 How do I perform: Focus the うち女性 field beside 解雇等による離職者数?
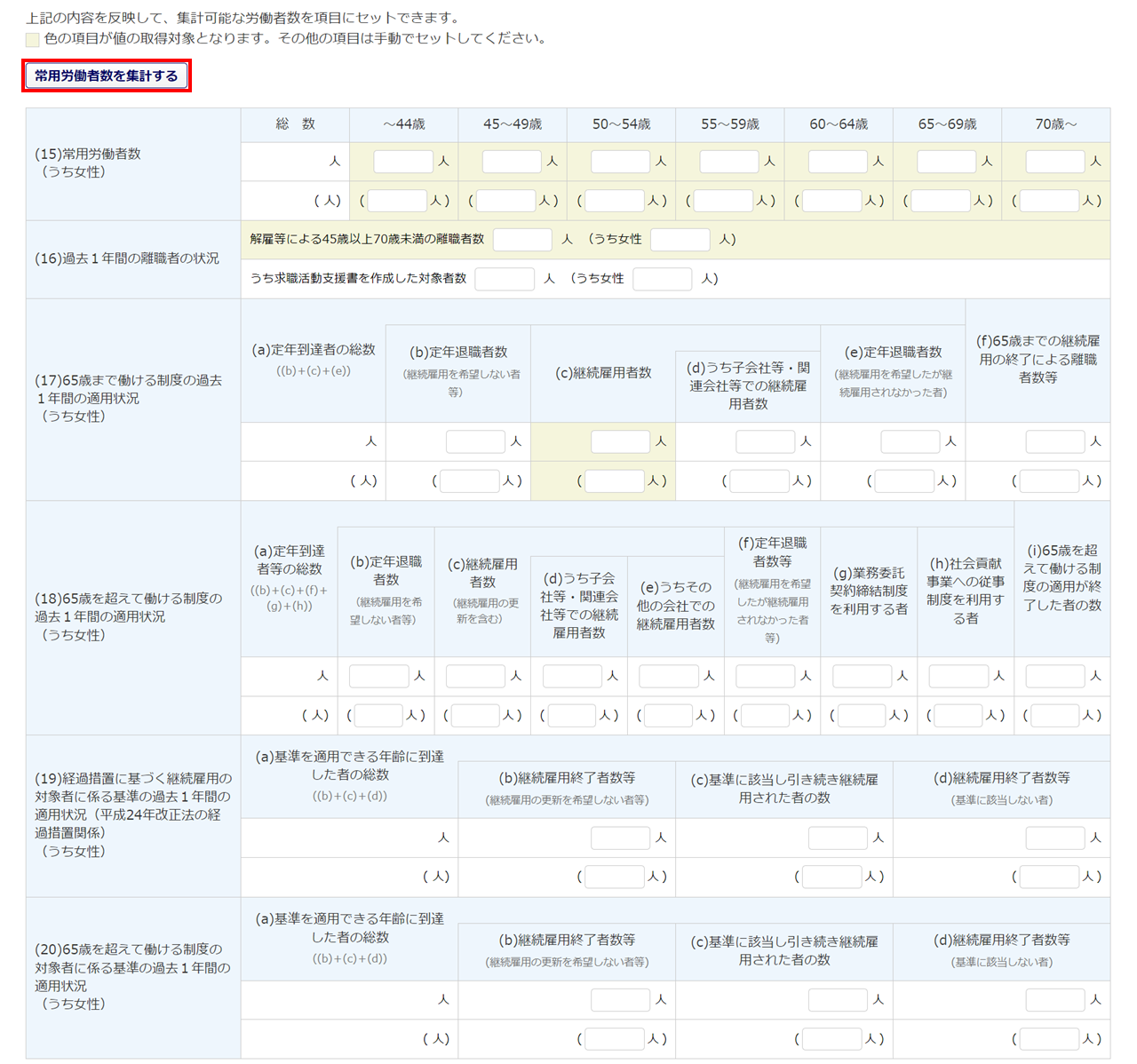[x=680, y=240]
